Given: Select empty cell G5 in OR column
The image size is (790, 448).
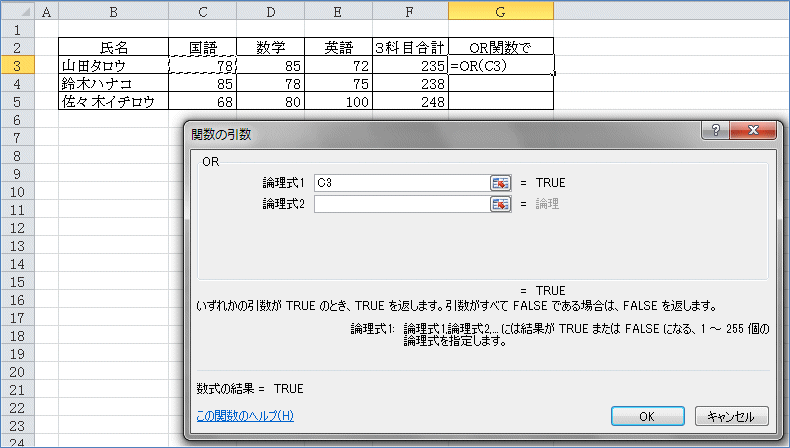Looking at the screenshot, I should point(501,102).
